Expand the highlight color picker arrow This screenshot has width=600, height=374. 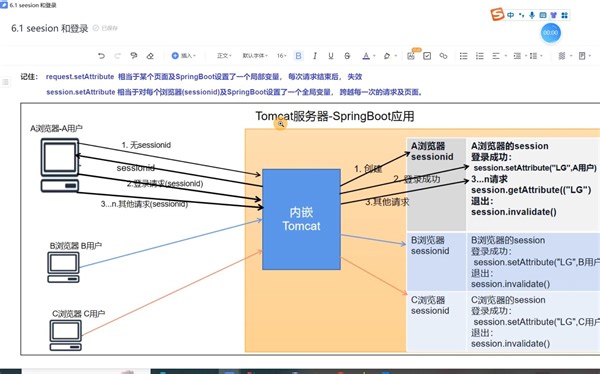point(396,56)
